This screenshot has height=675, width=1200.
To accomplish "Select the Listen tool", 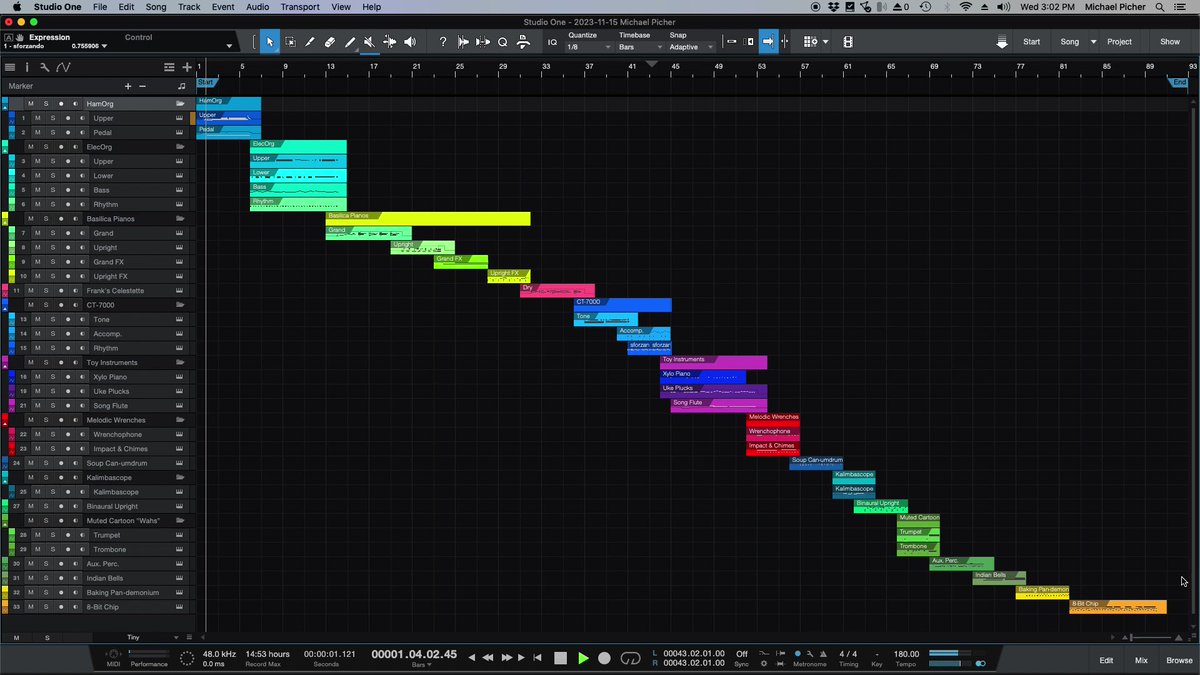I will tap(409, 42).
